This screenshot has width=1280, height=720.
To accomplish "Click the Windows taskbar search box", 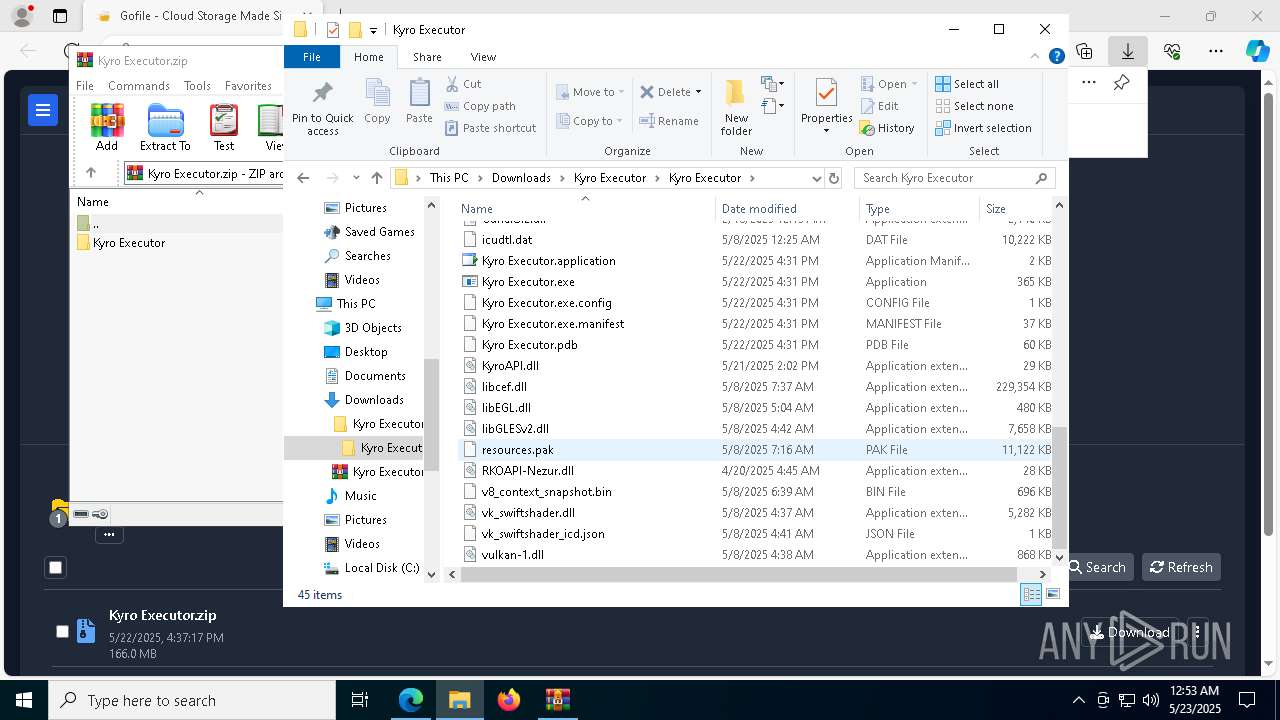I will (192, 700).
